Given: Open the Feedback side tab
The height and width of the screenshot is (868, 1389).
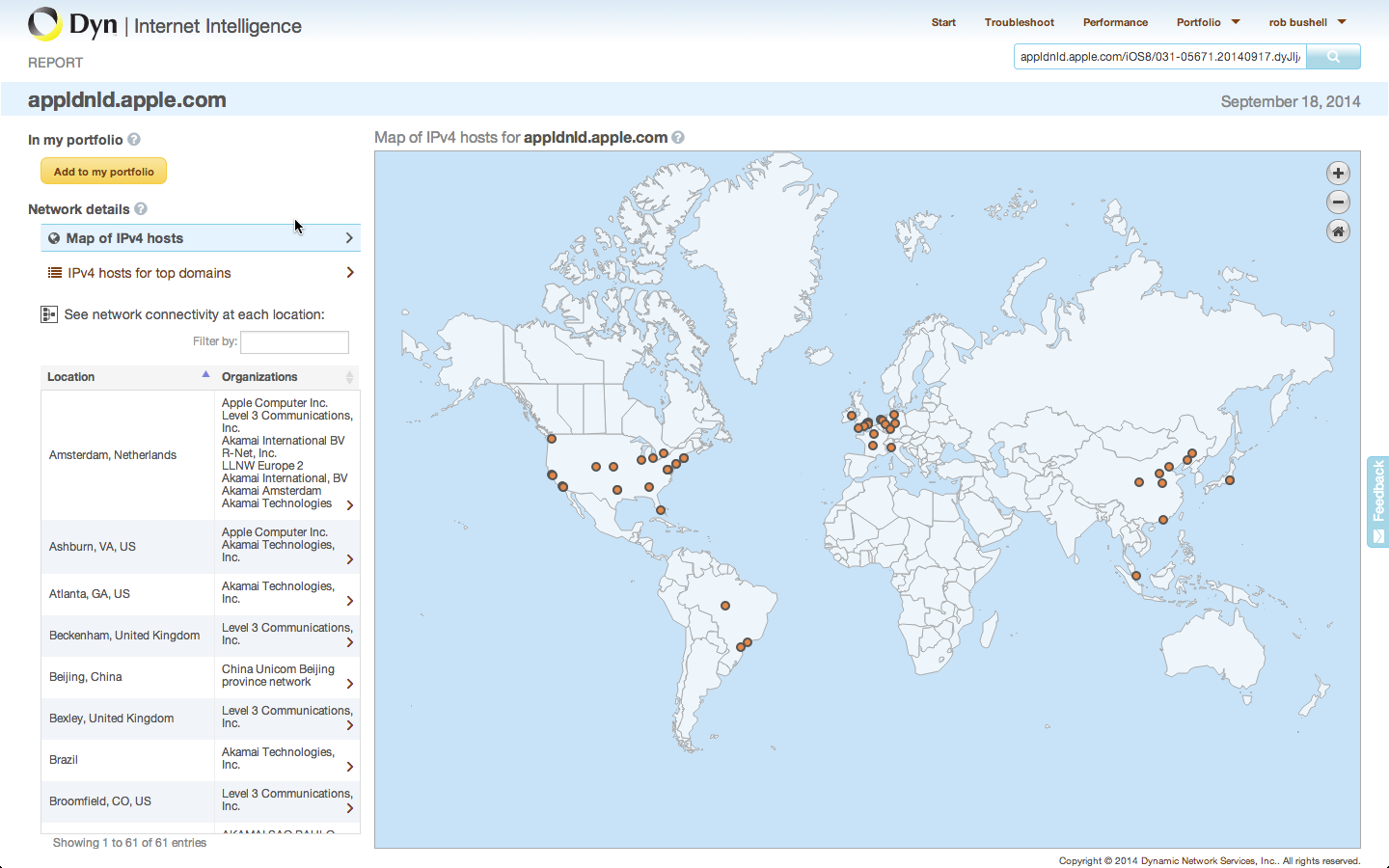Looking at the screenshot, I should 1377,502.
